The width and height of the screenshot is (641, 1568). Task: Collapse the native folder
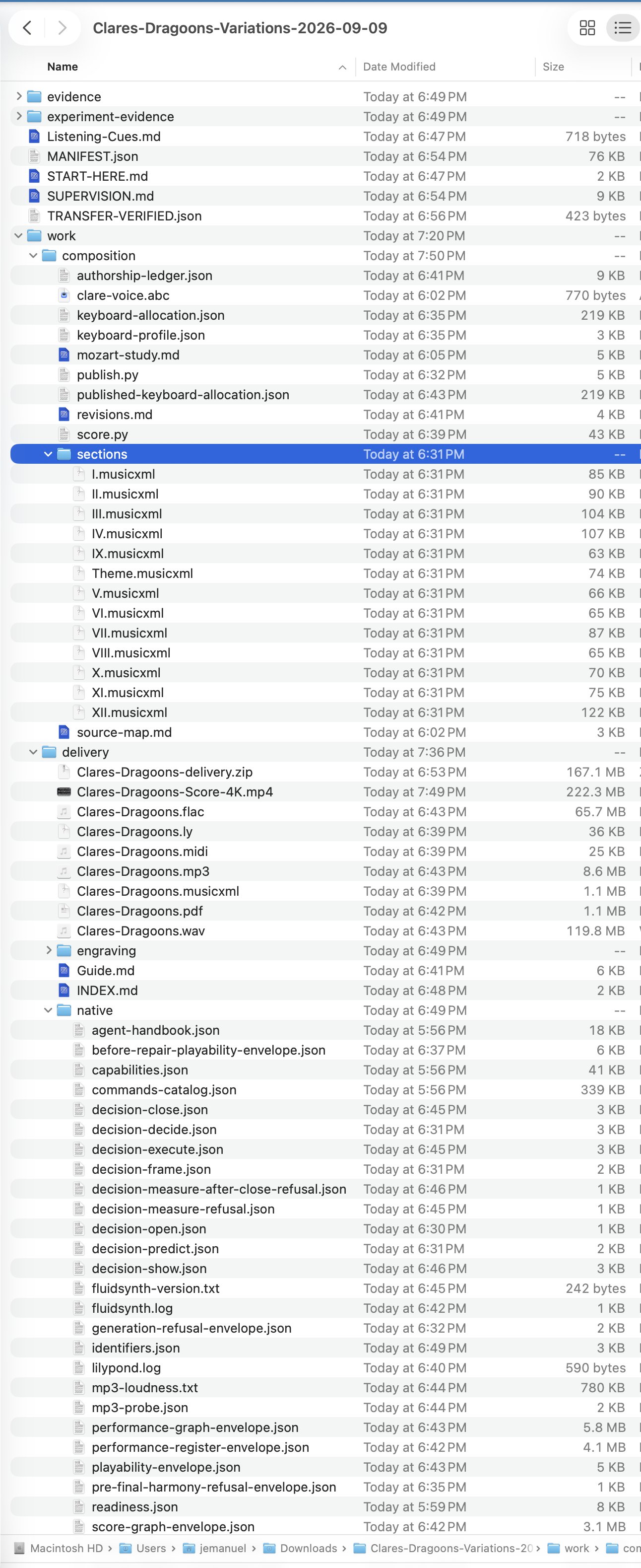(x=48, y=1010)
